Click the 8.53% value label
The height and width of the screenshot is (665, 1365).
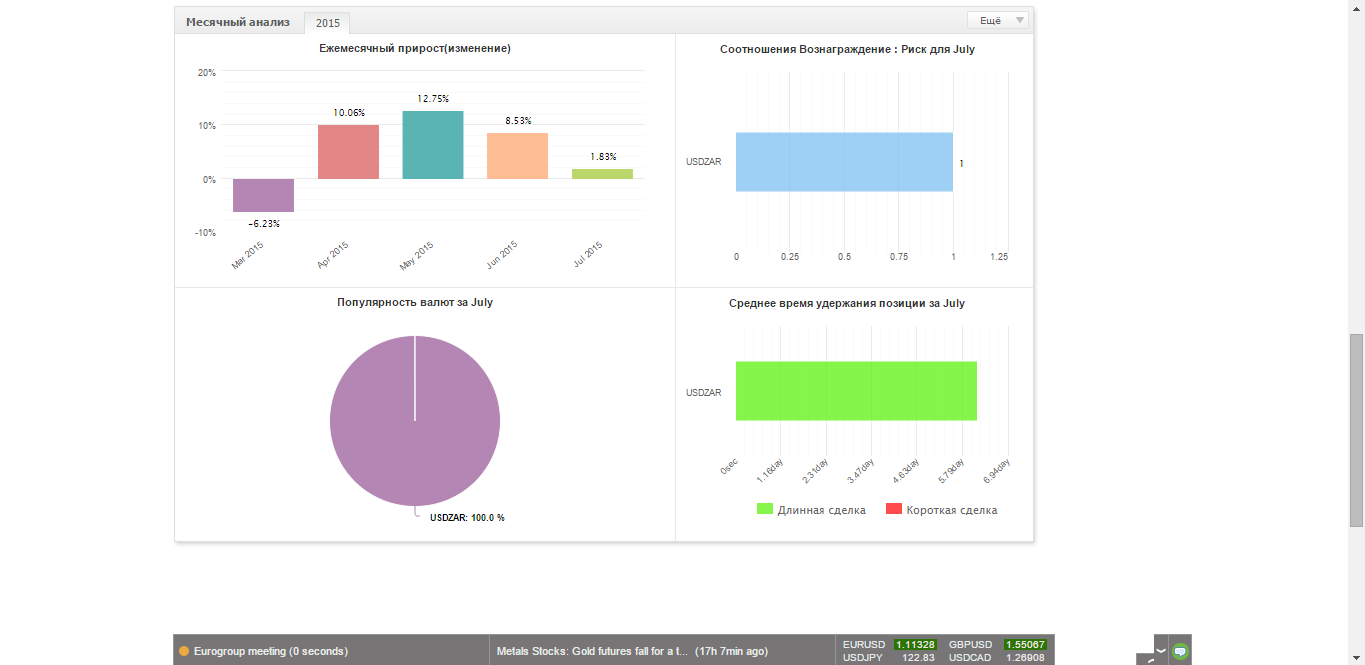pos(518,121)
